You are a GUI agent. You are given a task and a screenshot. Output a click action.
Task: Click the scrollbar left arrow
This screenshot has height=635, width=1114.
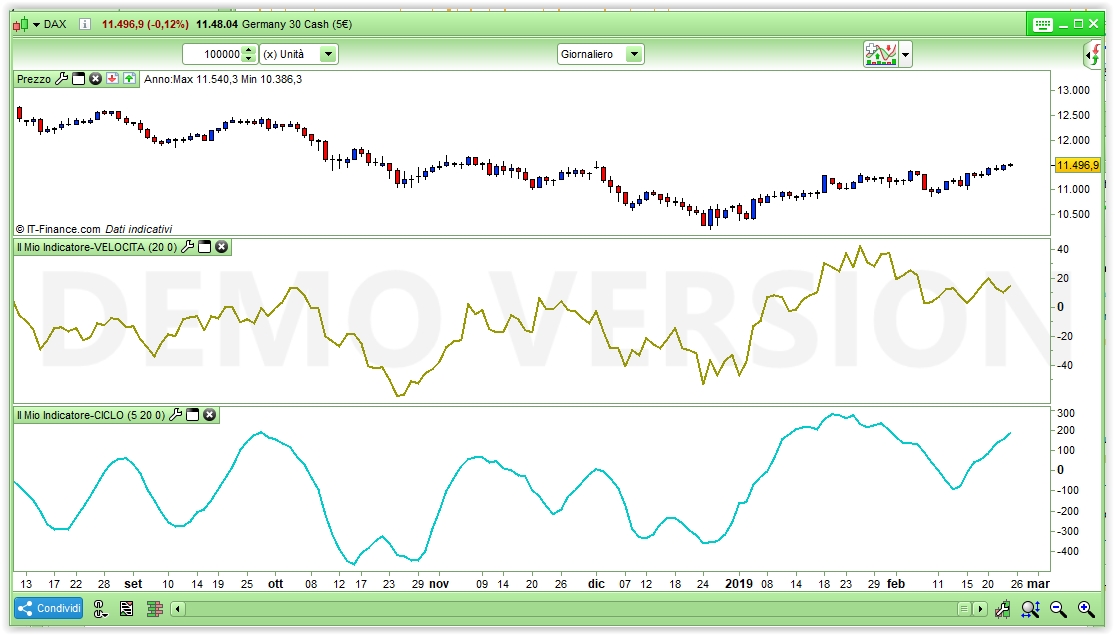178,609
